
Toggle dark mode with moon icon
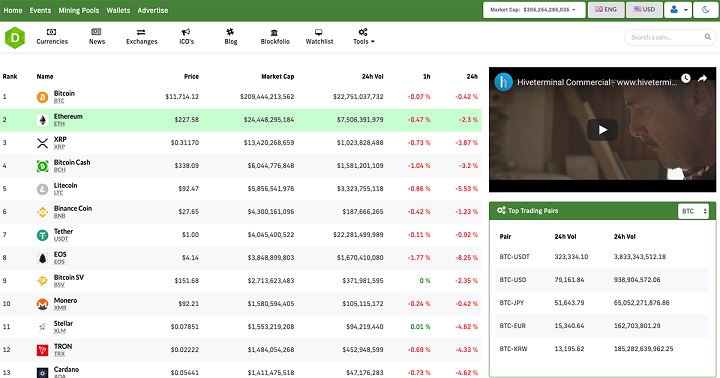pos(706,10)
